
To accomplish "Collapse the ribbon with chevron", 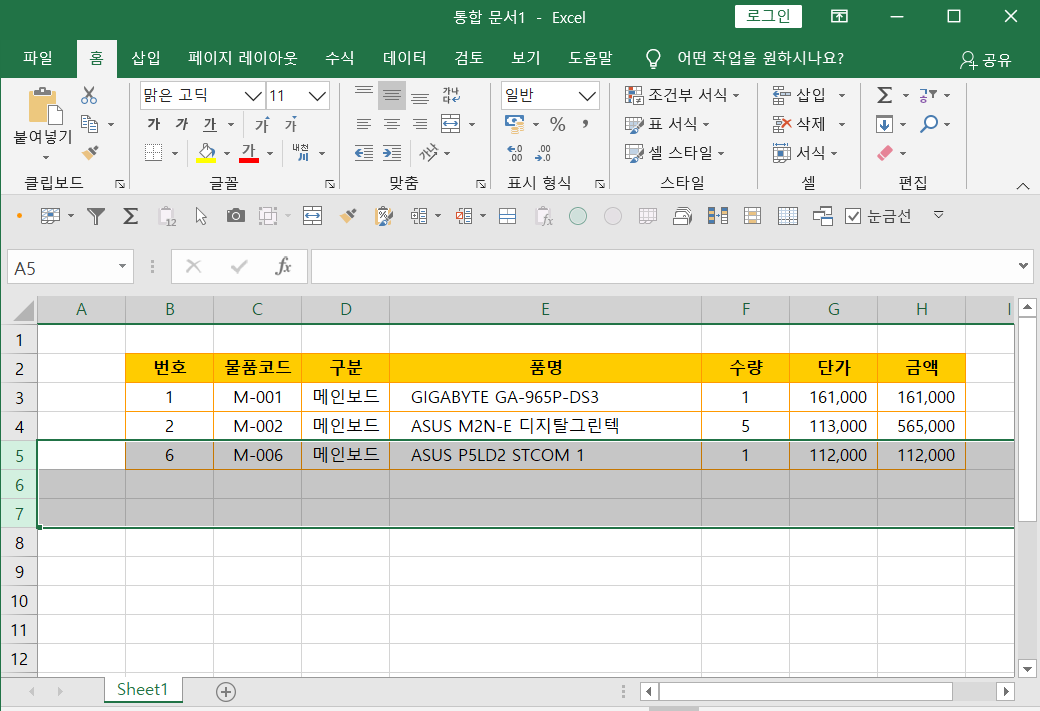I will tap(1023, 186).
